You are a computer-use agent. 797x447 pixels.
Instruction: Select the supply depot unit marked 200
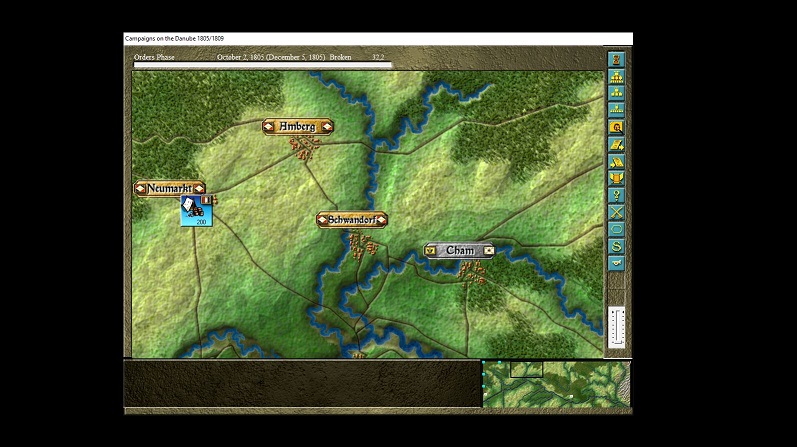(197, 211)
